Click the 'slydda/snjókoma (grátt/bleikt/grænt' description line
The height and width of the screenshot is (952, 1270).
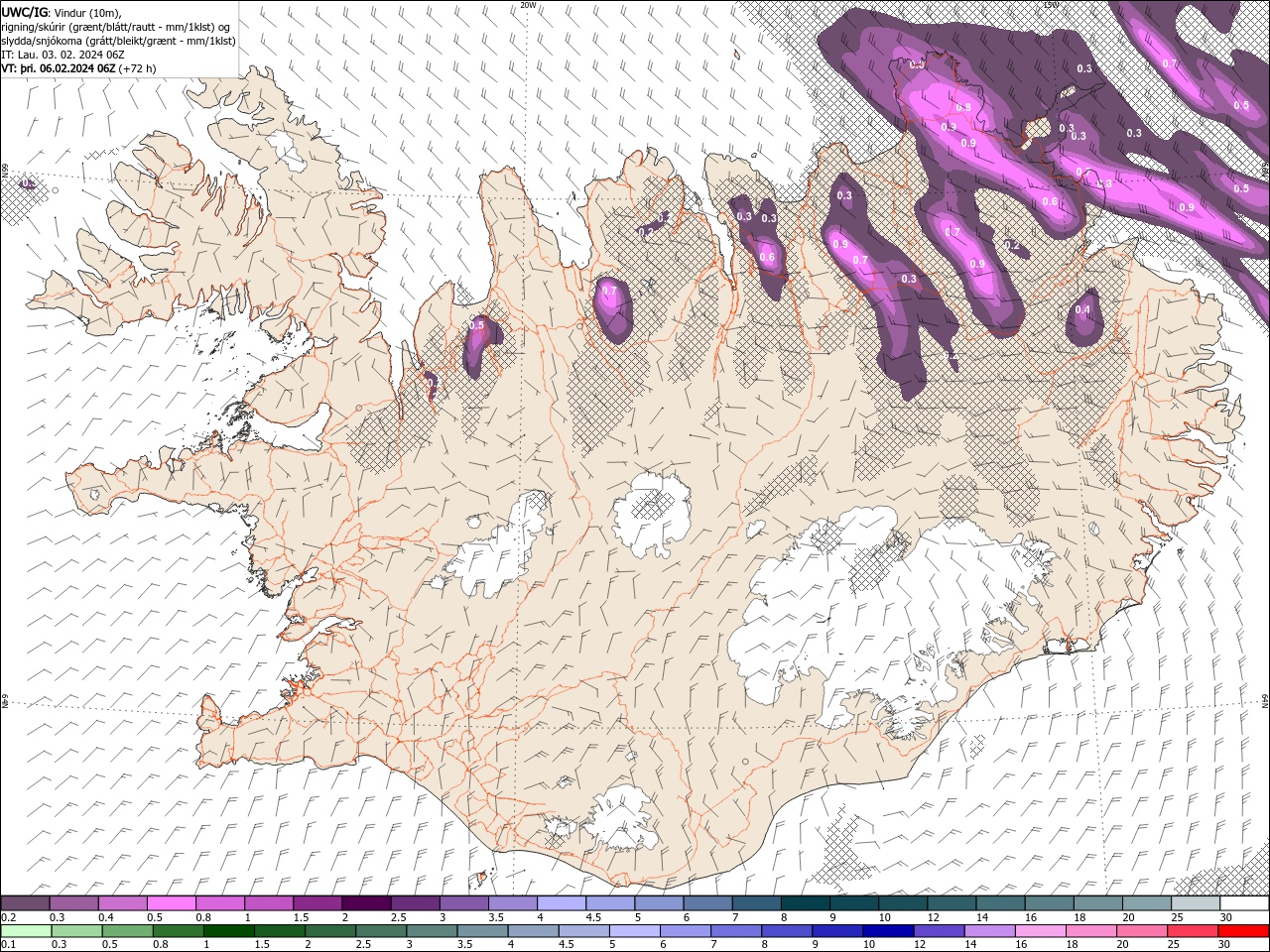click(x=90, y=41)
